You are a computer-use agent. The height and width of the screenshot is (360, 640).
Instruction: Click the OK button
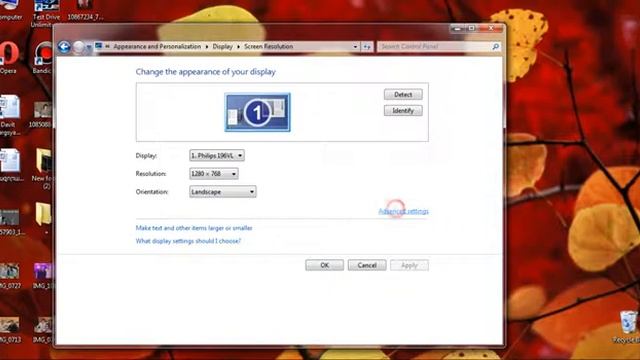324,265
